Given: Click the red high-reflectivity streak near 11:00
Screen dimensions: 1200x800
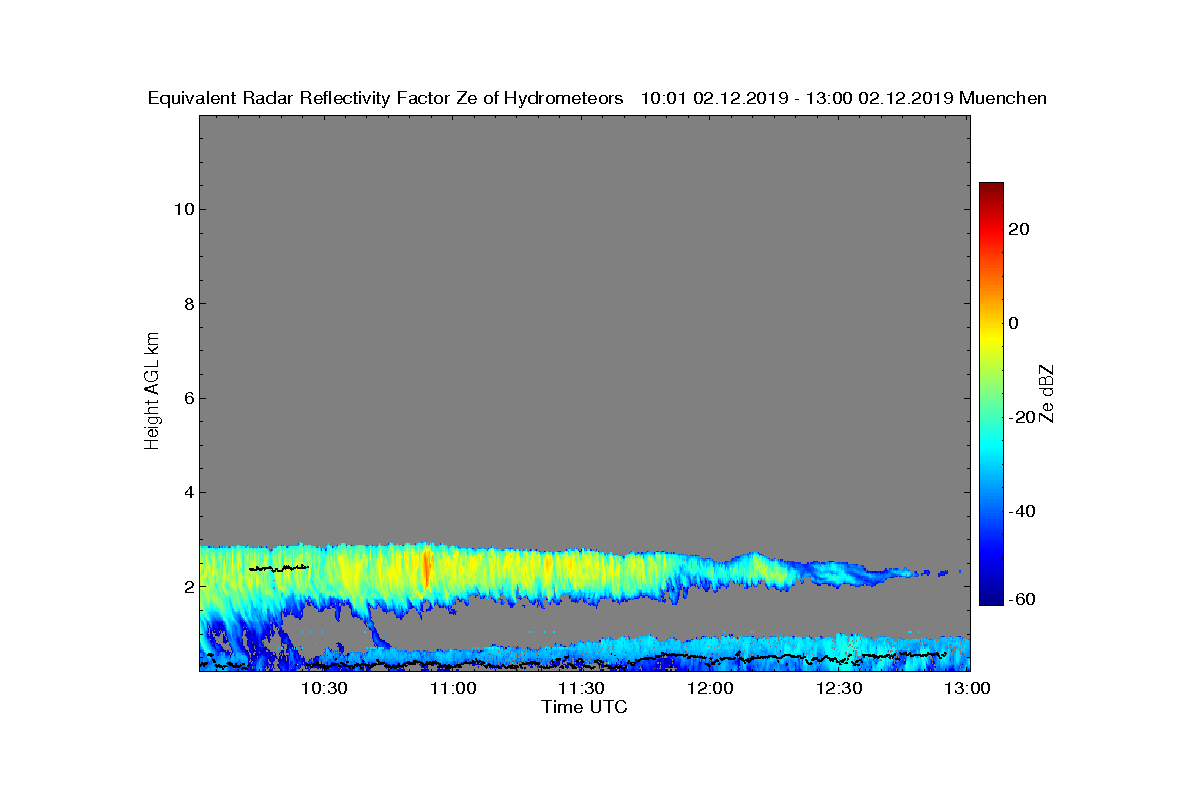Looking at the screenshot, I should pos(426,568).
